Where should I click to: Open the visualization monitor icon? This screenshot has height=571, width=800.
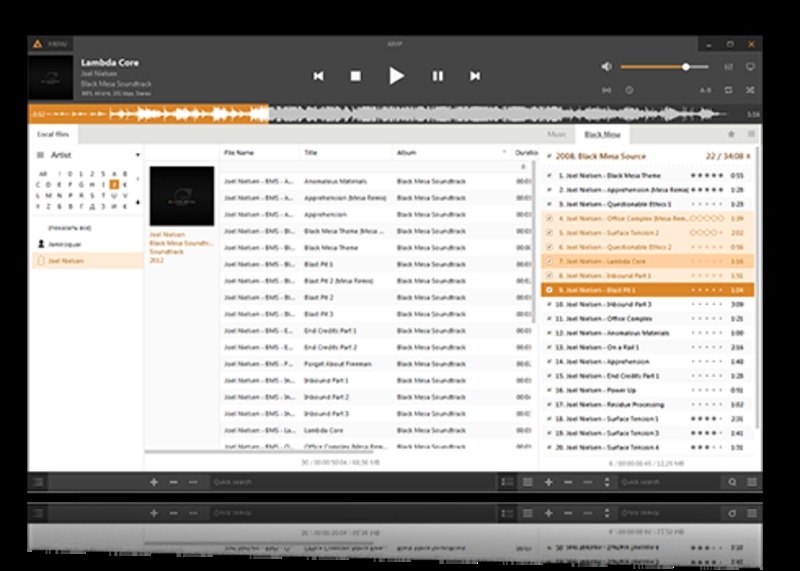750,67
